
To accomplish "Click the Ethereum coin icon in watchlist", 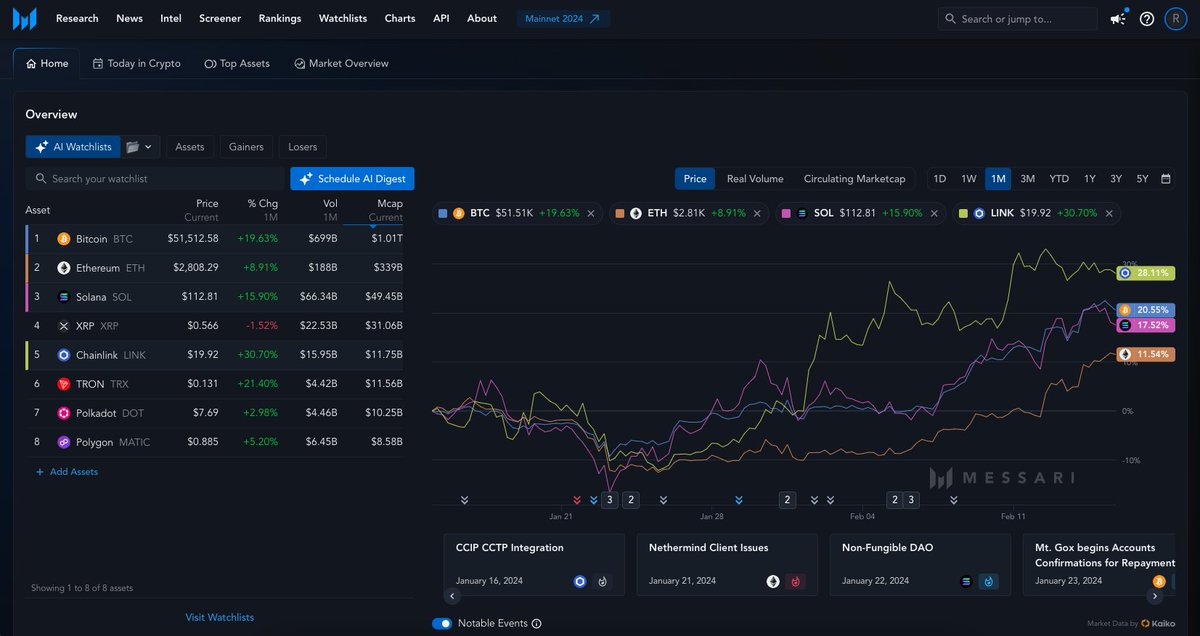I will 64,268.
